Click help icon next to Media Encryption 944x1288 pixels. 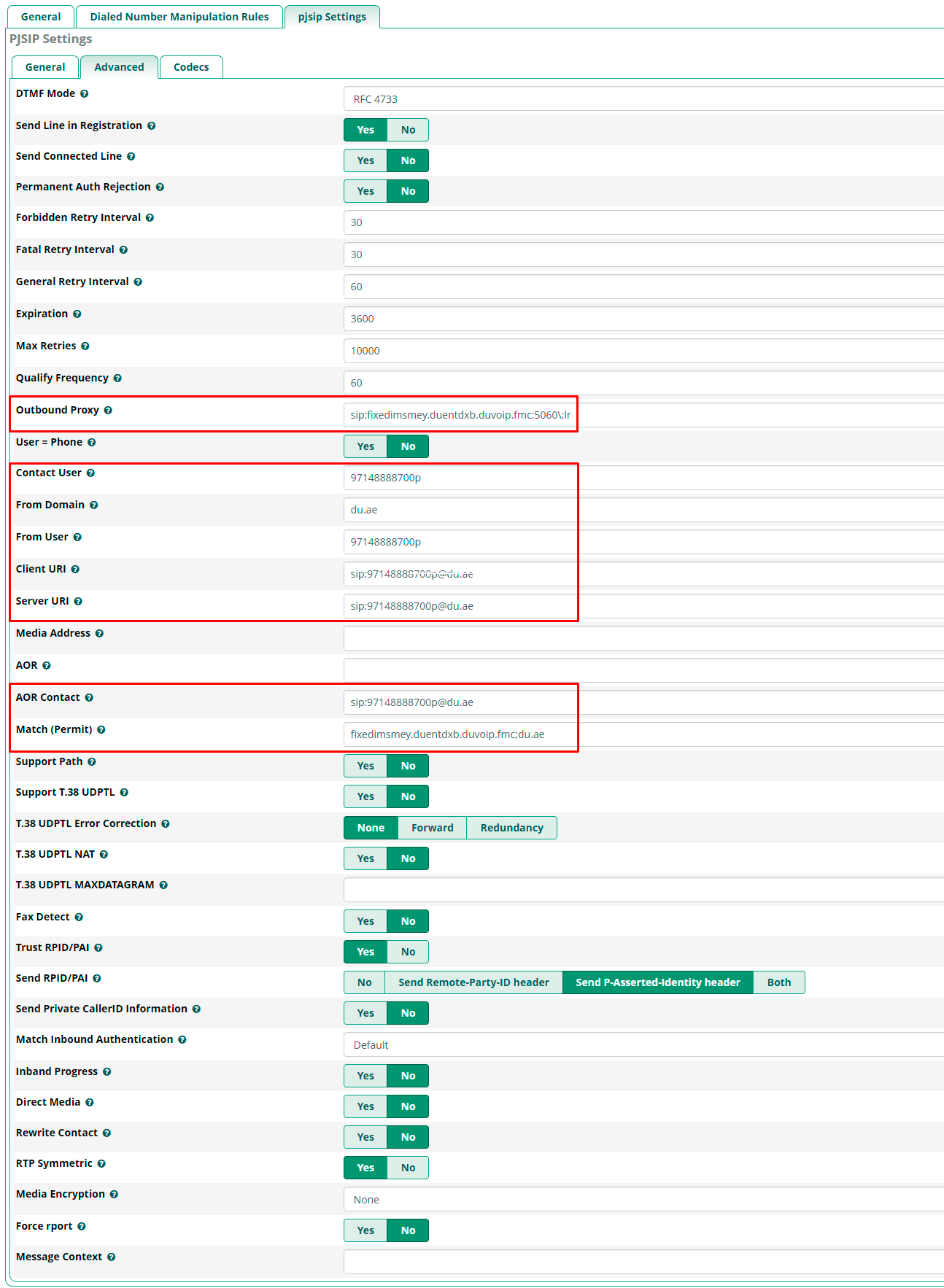pos(114,1195)
